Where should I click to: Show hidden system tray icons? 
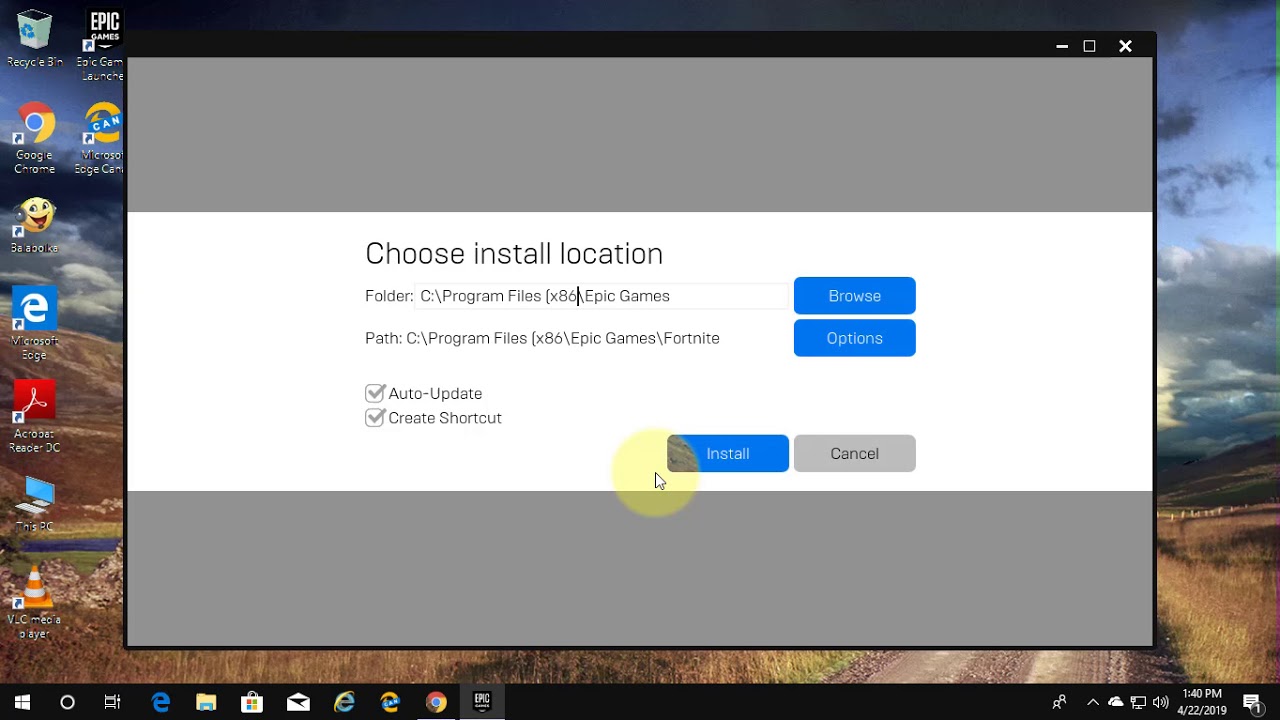pos(1092,702)
